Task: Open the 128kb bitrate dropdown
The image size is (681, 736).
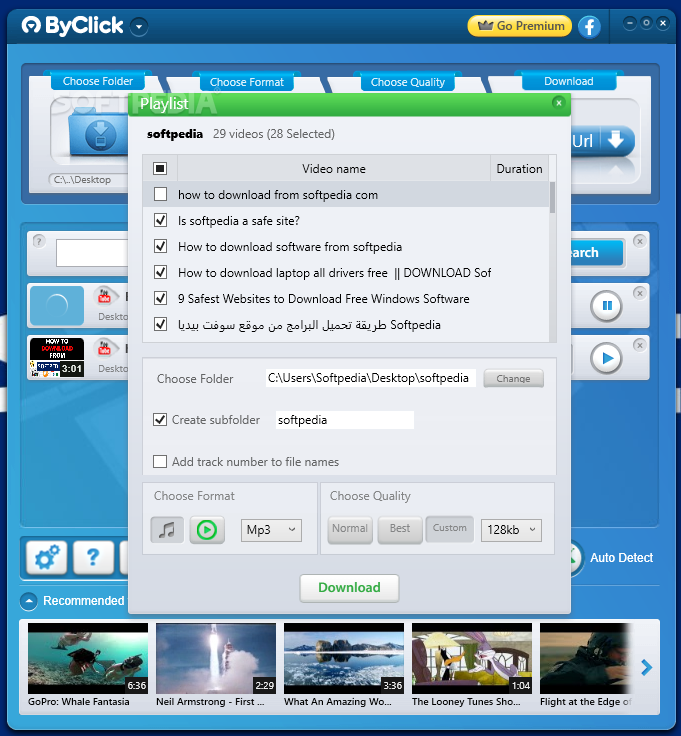Action: tap(511, 530)
